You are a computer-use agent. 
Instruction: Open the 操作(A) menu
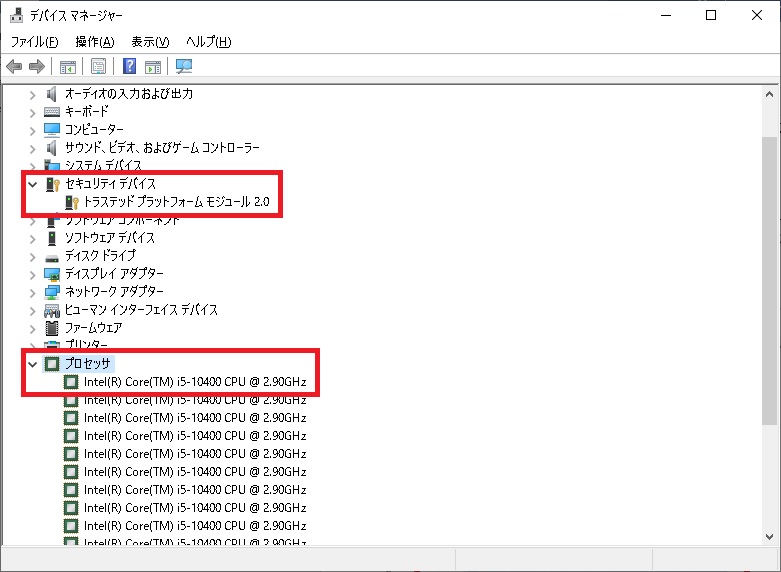click(95, 42)
